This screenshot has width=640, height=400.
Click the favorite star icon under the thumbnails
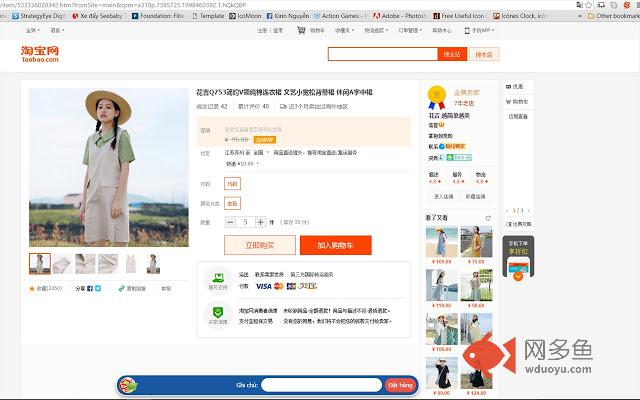coord(32,289)
